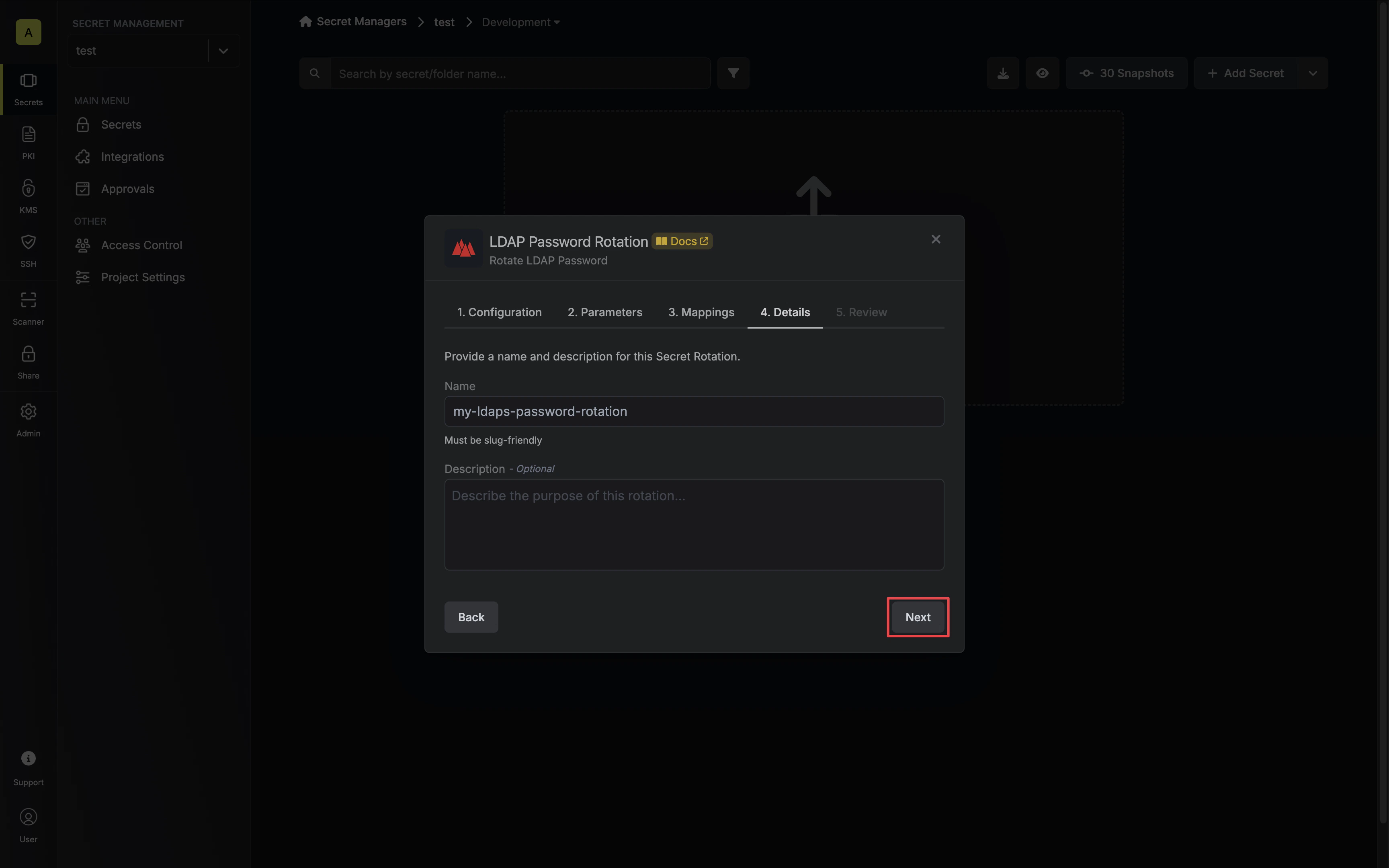Click the 'Must be slug-friendly' hint
This screenshot has height=868, width=1389.
tap(493, 440)
